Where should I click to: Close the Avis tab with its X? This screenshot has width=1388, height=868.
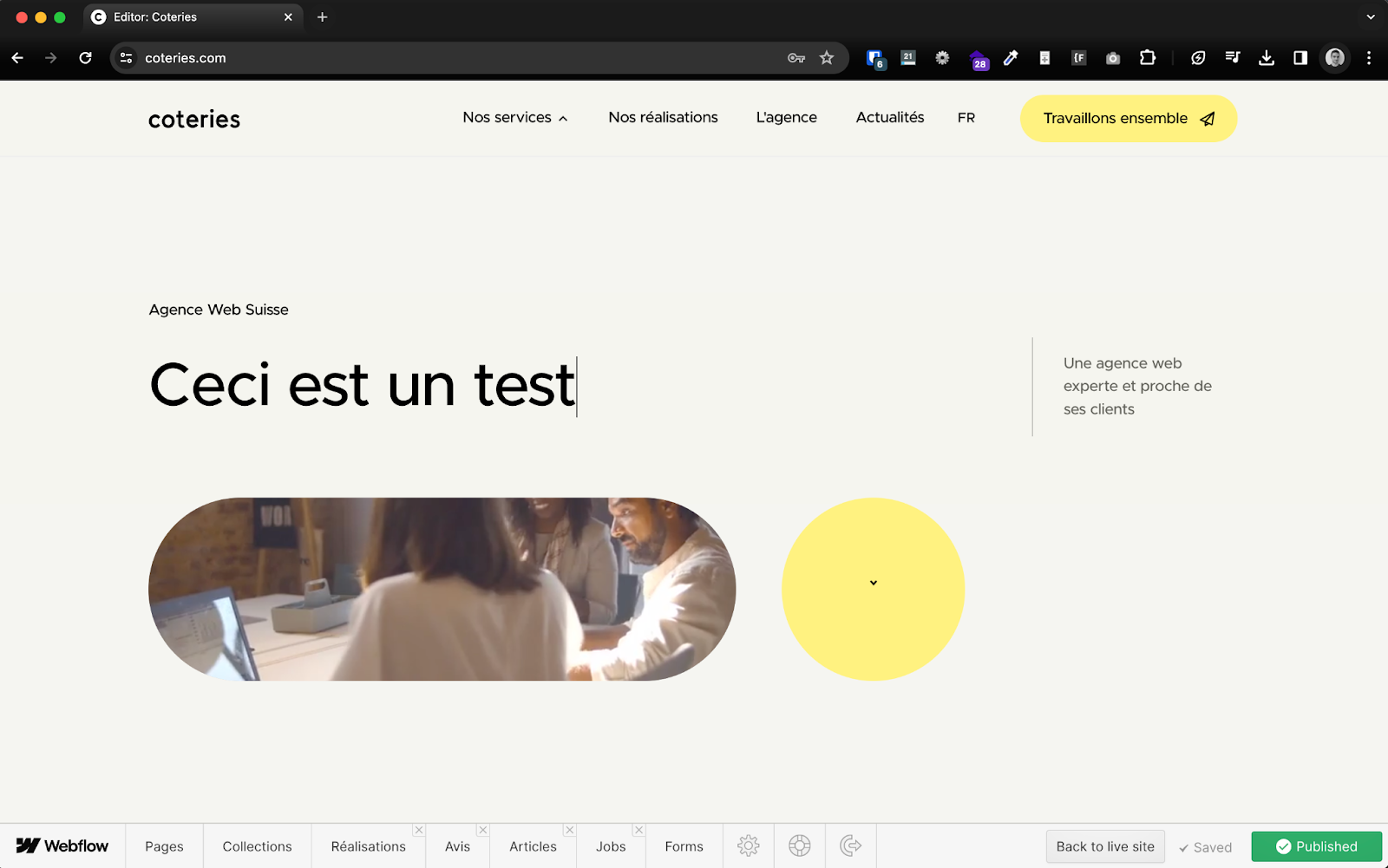coord(483,830)
